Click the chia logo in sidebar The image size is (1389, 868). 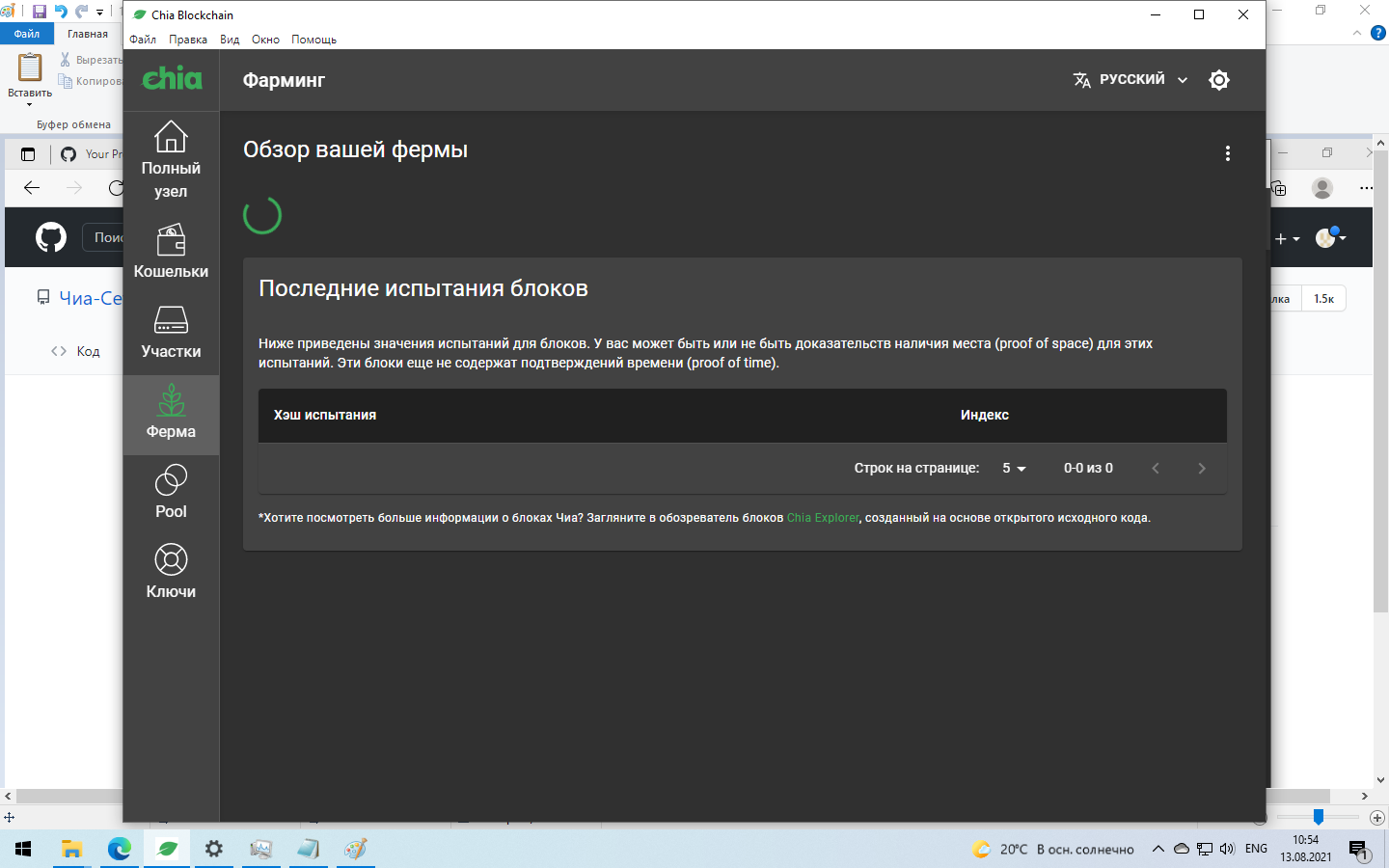pos(172,78)
